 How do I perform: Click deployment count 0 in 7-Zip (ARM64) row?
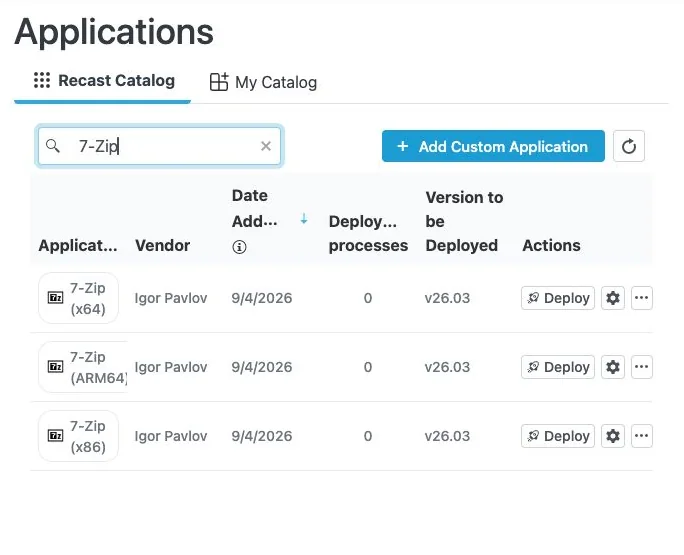pyautogui.click(x=368, y=367)
